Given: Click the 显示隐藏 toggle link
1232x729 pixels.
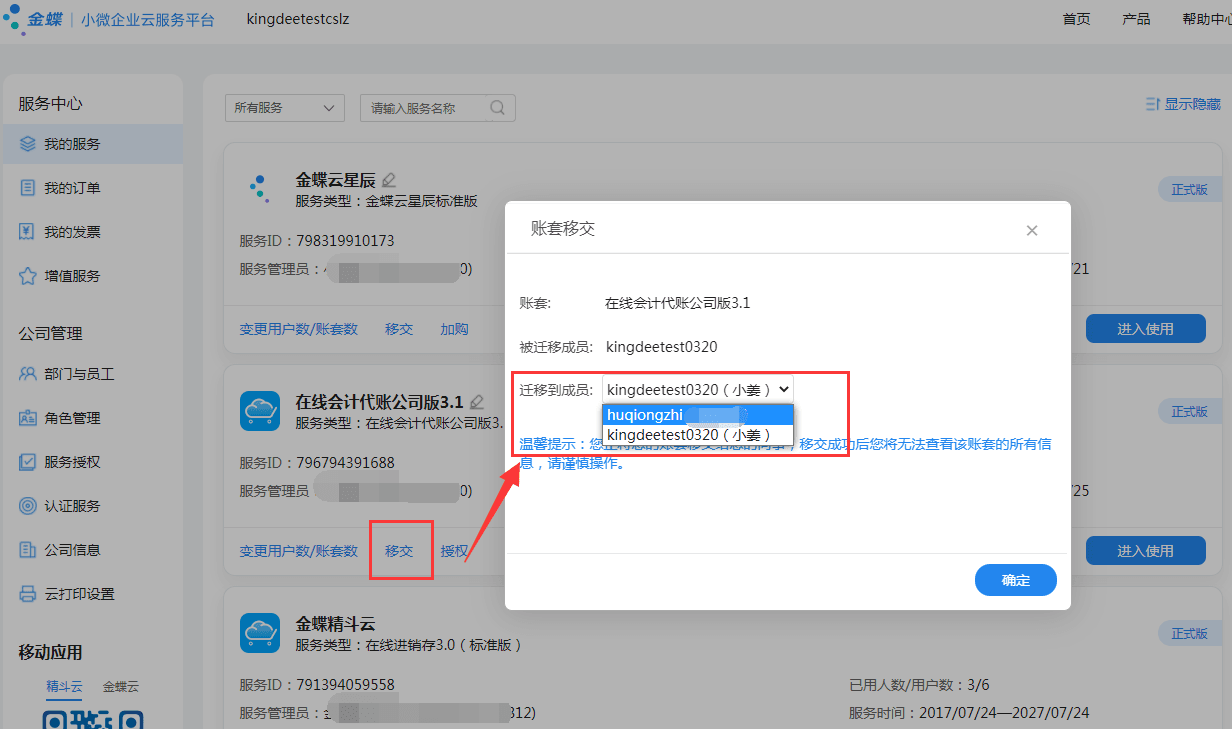Looking at the screenshot, I should click(x=1183, y=104).
